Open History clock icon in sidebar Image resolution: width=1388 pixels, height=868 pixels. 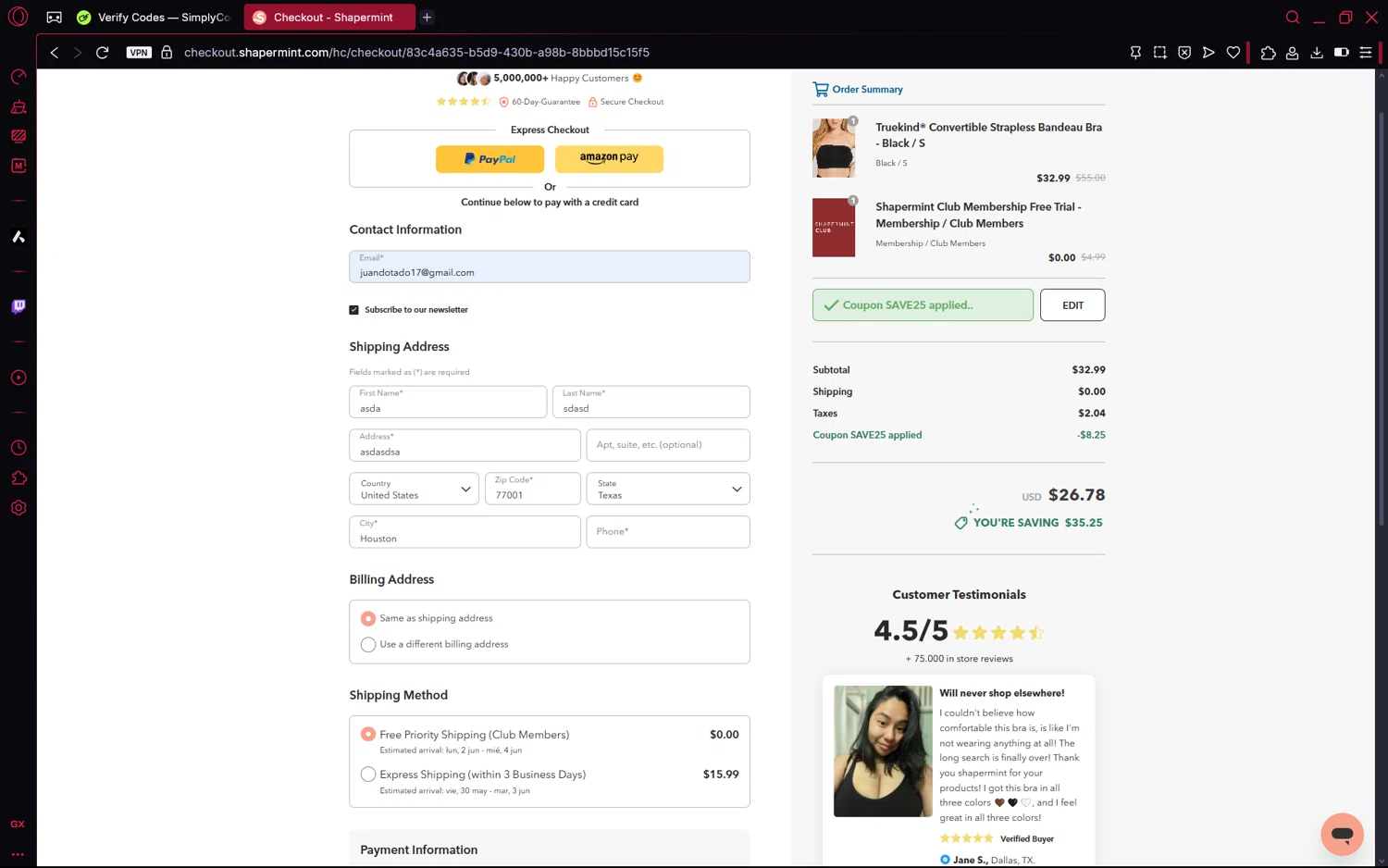18,448
